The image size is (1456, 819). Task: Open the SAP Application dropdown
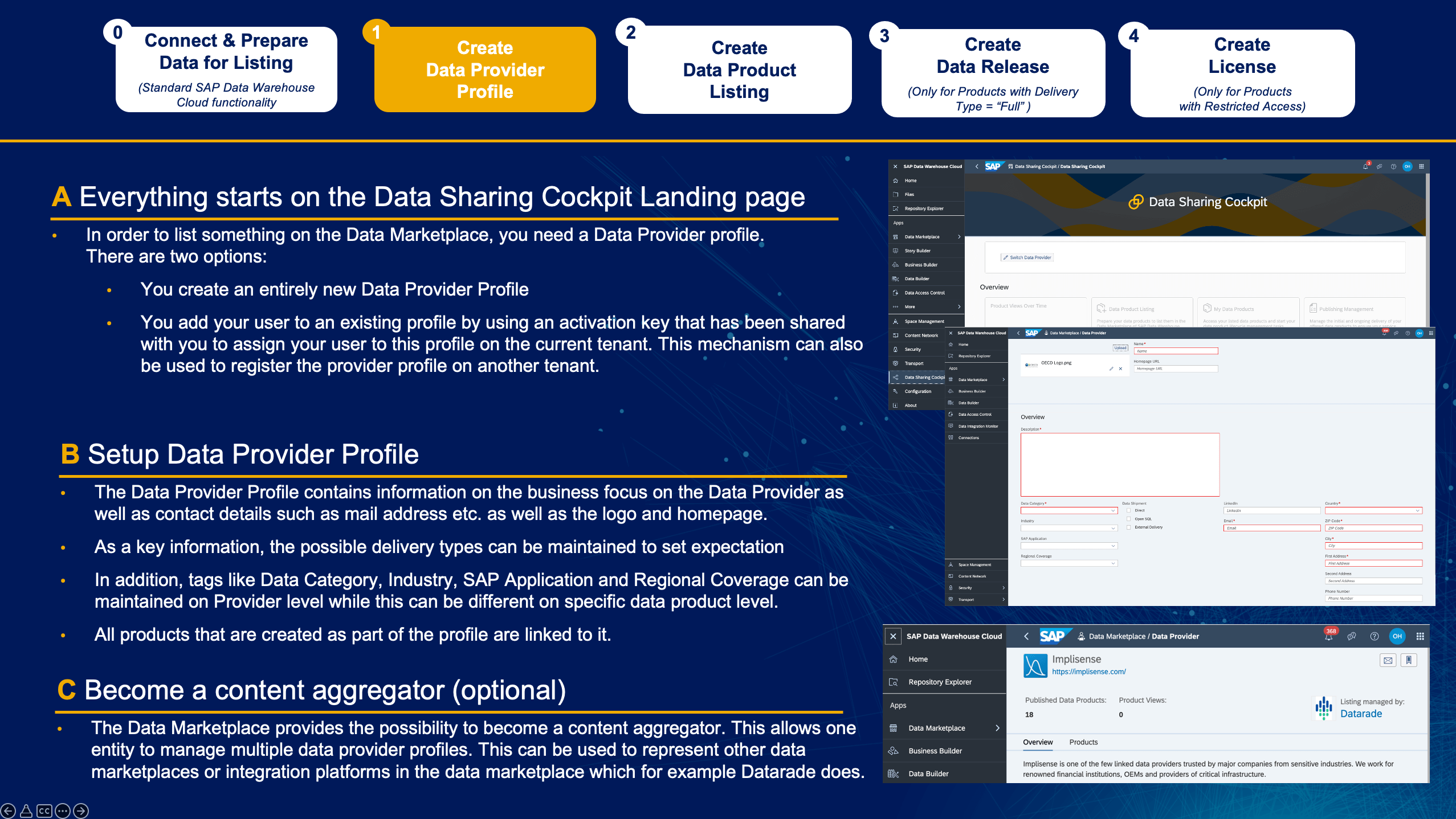(1069, 546)
